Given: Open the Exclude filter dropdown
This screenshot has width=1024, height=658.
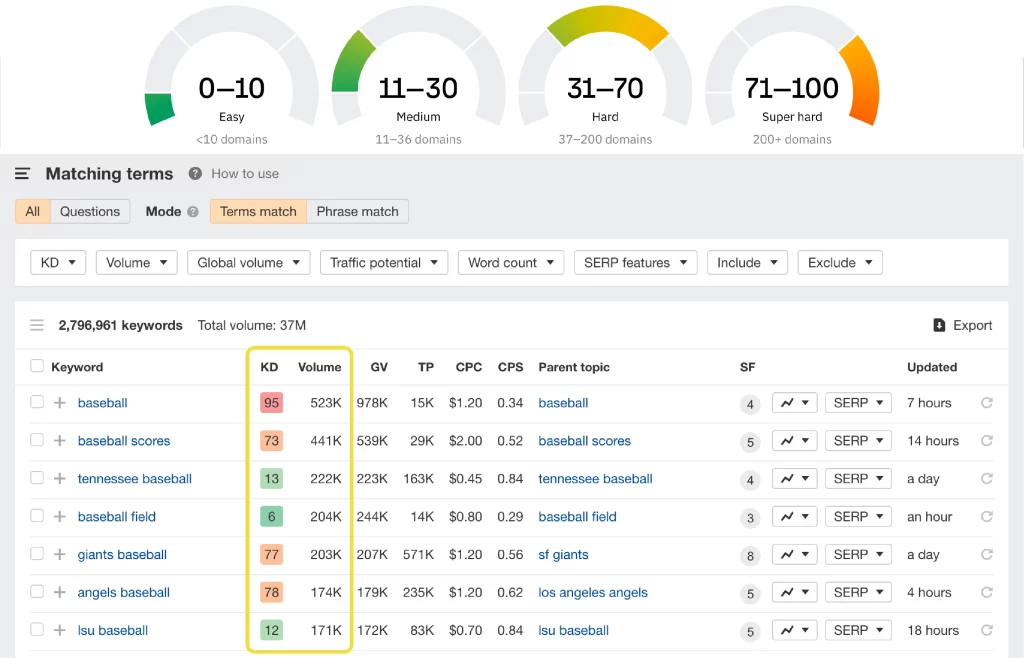Looking at the screenshot, I should tap(840, 262).
